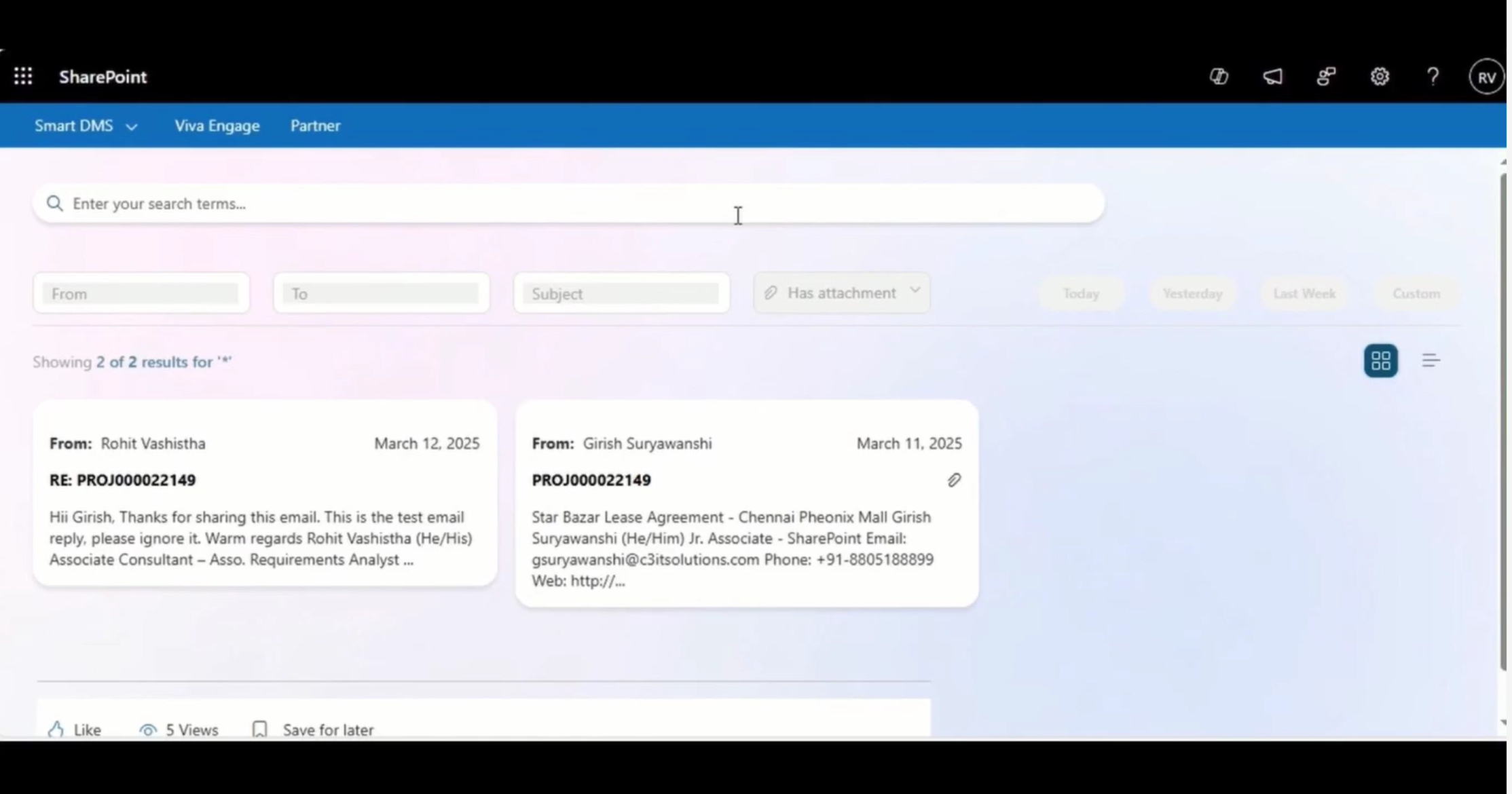
Task: Open the megaphone announcements icon
Action: [x=1272, y=77]
